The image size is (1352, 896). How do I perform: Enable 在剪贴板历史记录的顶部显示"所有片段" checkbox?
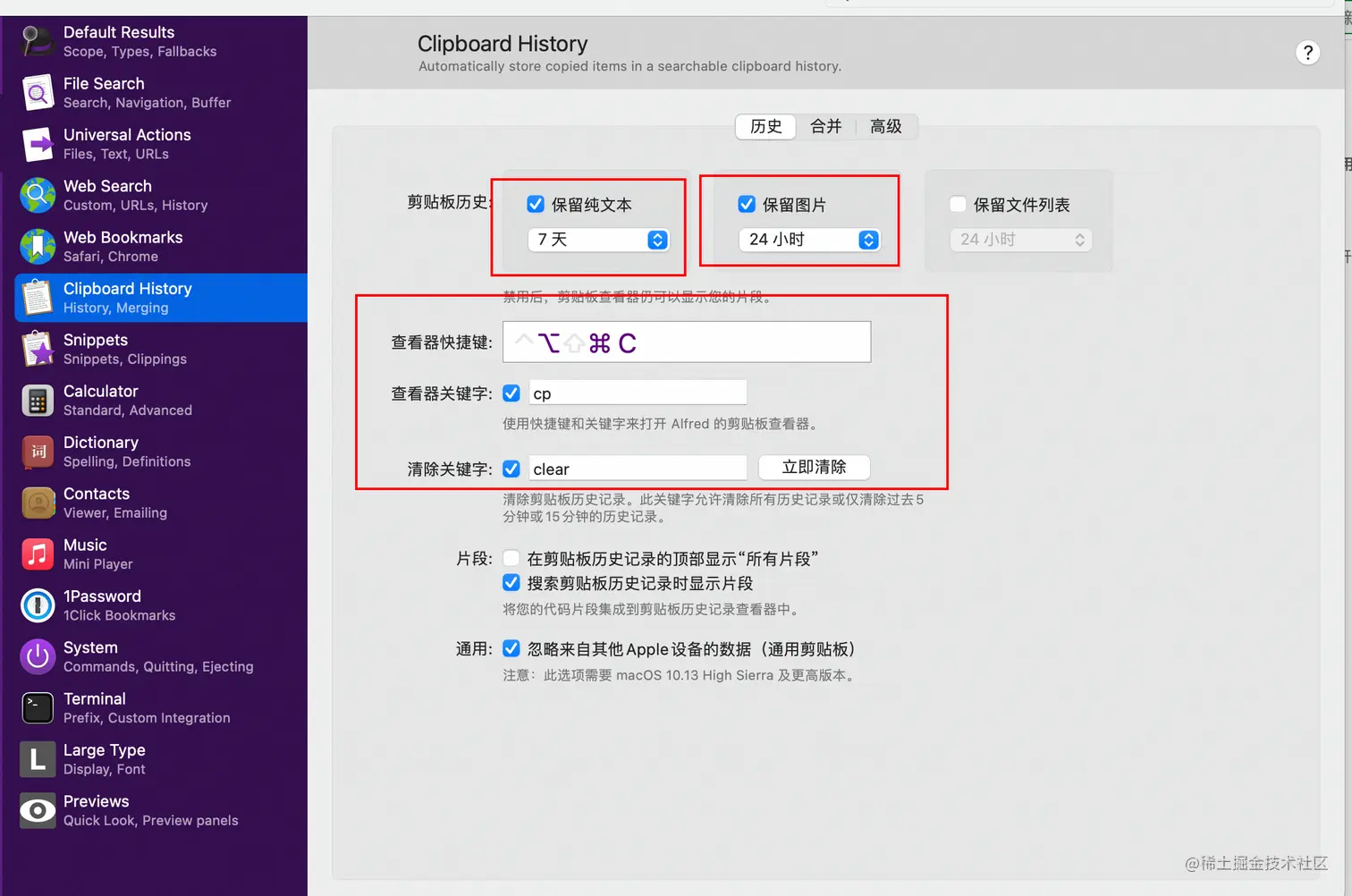pyautogui.click(x=511, y=558)
